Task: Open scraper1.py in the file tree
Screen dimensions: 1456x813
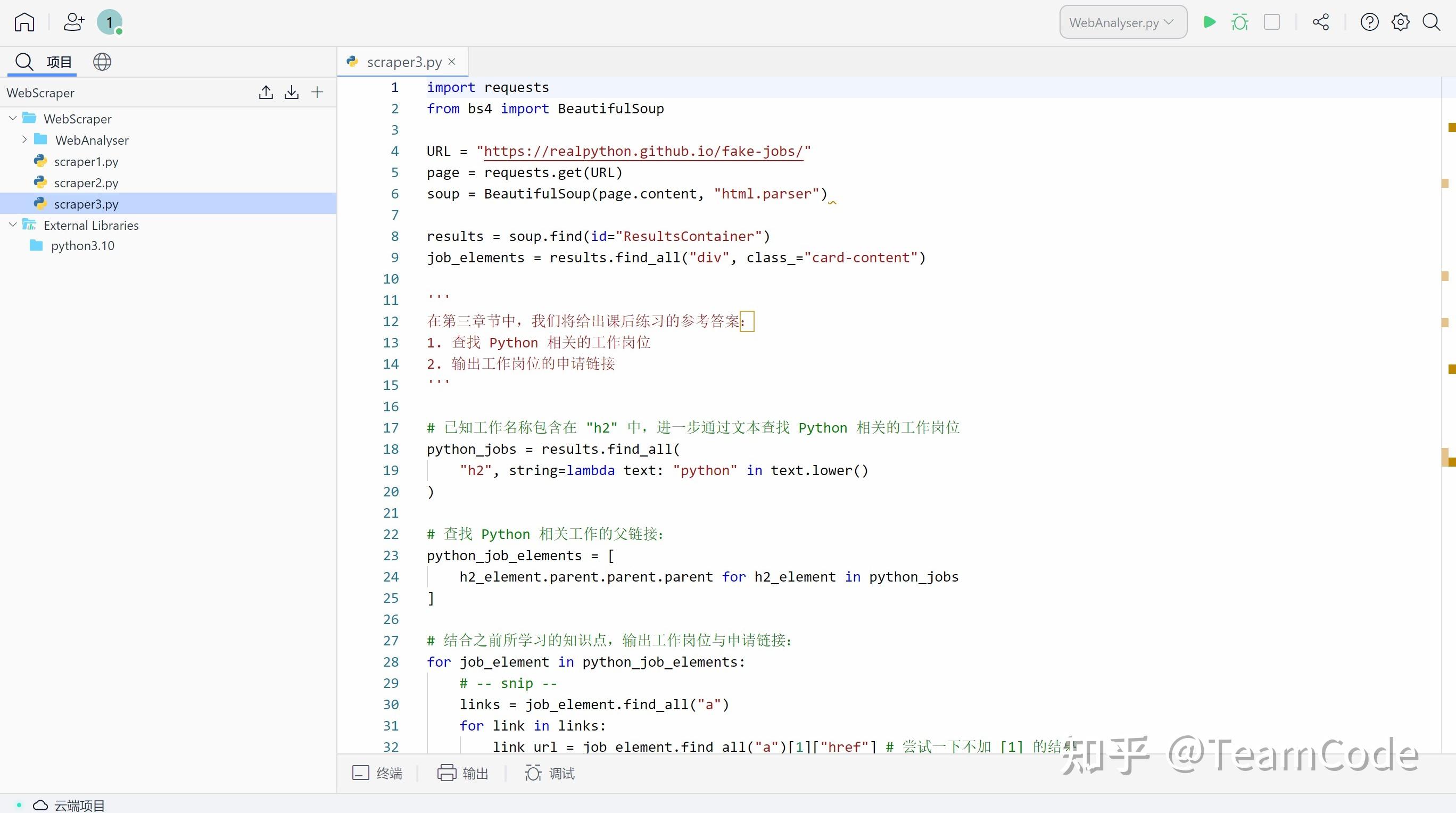Action: point(86,162)
